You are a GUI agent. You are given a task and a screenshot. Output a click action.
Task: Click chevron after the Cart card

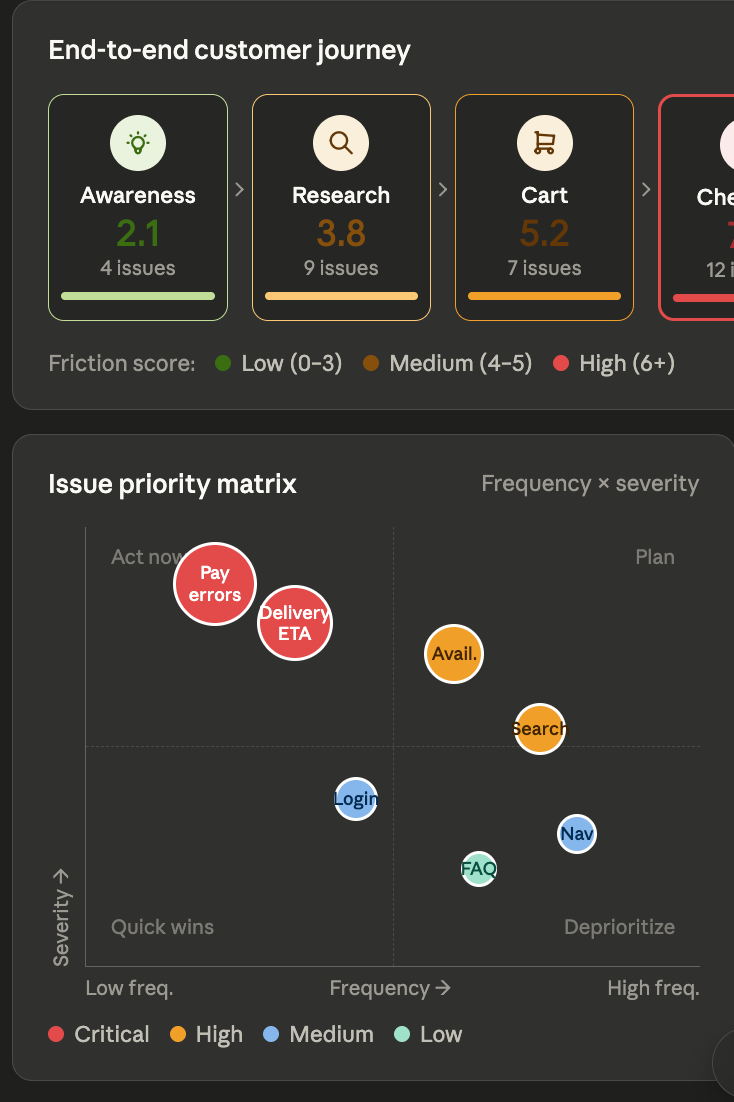pos(646,189)
